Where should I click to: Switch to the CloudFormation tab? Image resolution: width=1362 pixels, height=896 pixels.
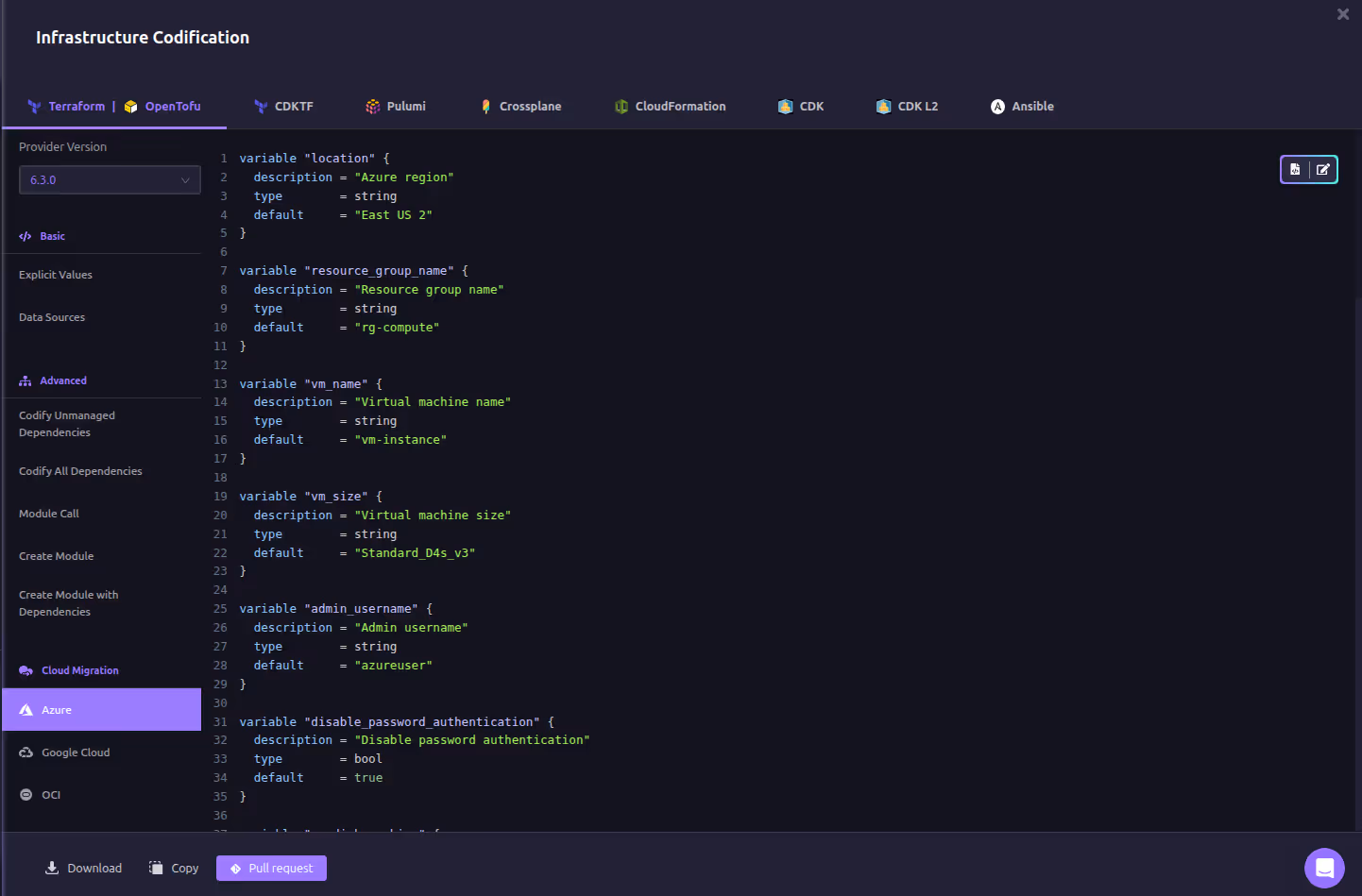click(671, 107)
